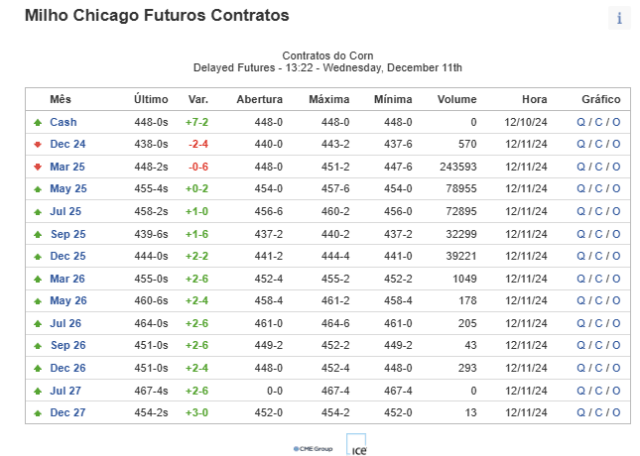Open the Cash contract link

click(x=63, y=122)
